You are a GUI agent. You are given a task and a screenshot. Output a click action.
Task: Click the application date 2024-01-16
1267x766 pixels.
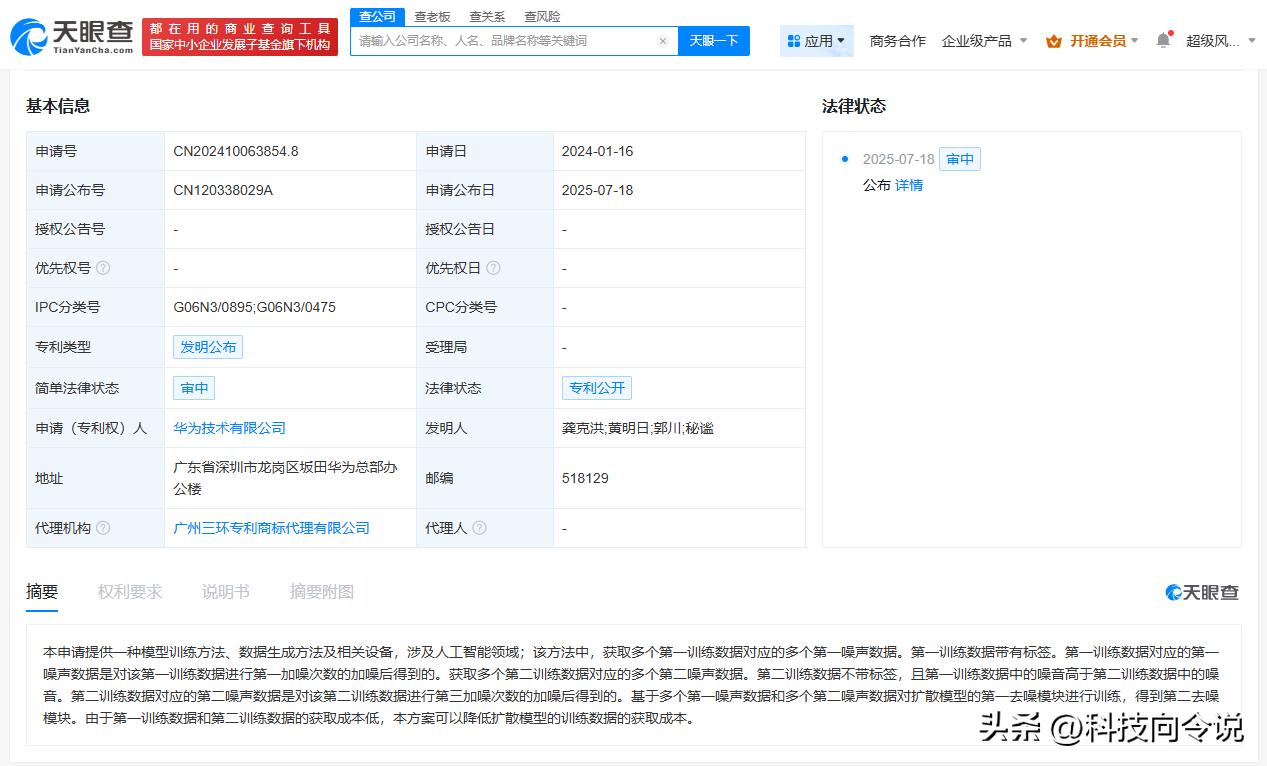click(597, 151)
